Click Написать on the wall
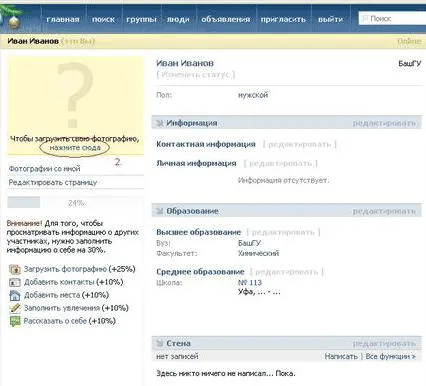426x386 pixels. click(341, 356)
